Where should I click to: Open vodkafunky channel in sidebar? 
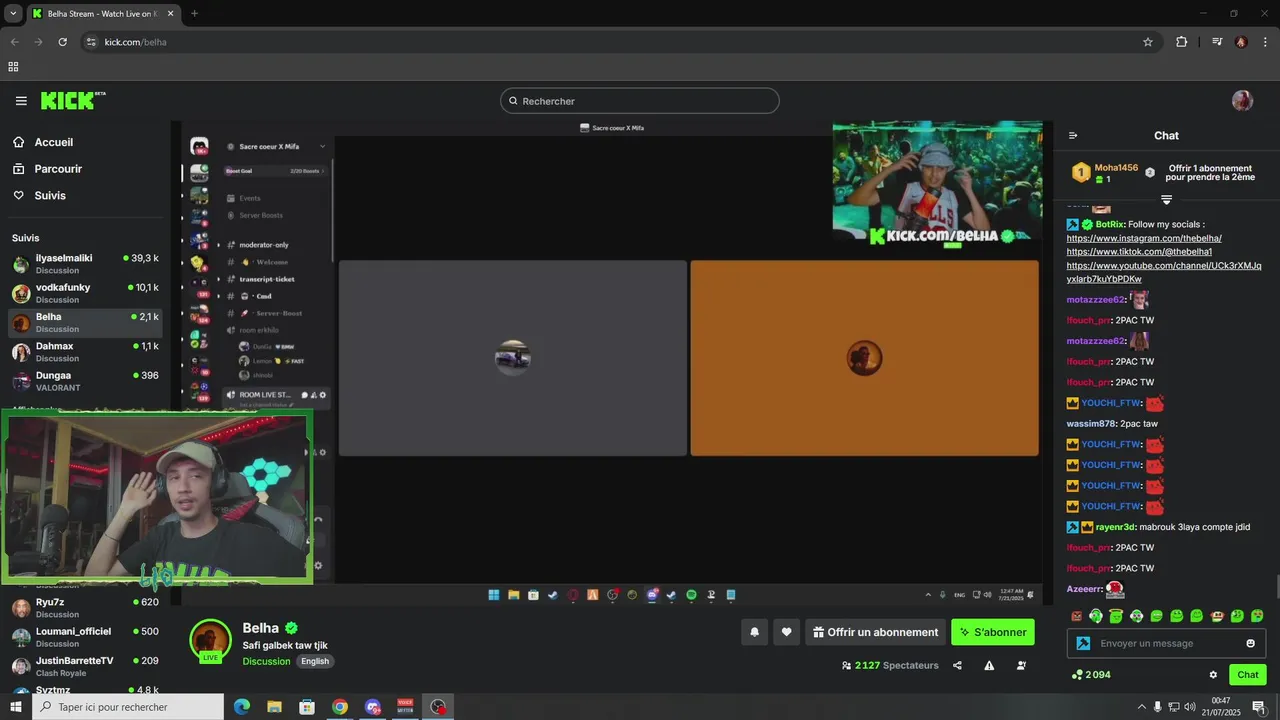coord(85,293)
